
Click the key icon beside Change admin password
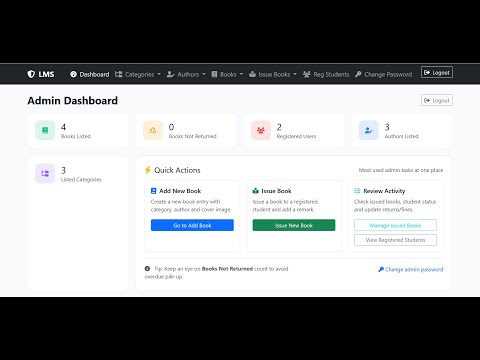pos(381,269)
